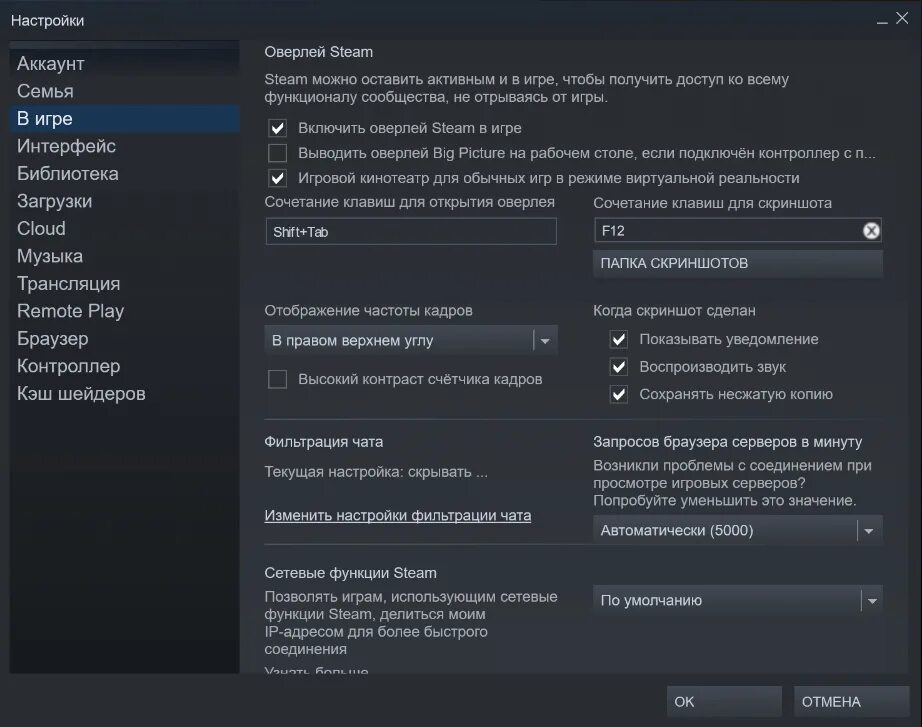Clear the F12 screenshot shortcut with the X icon
This screenshot has width=922, height=727.
point(871,231)
